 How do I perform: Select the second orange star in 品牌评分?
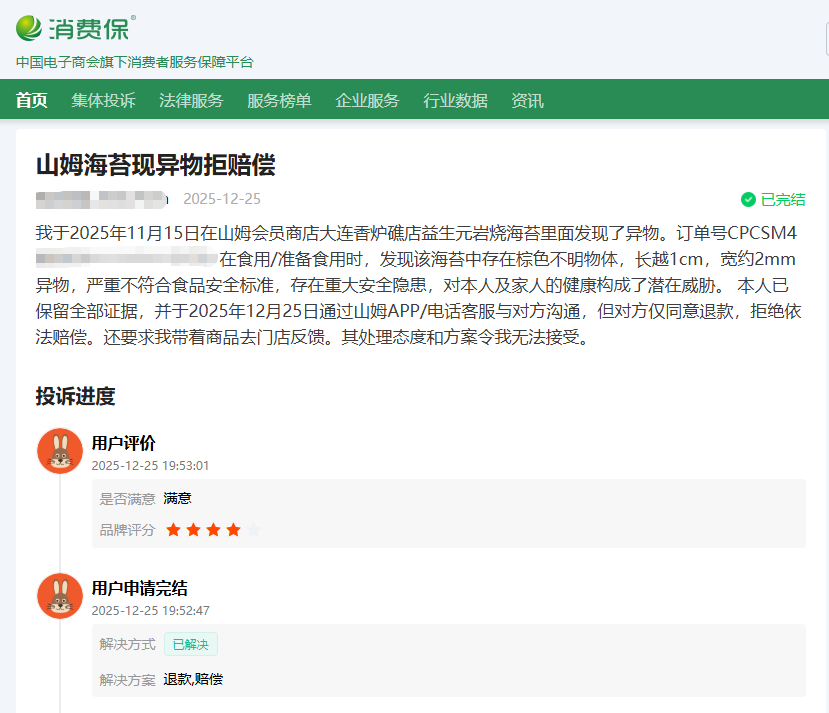194,530
